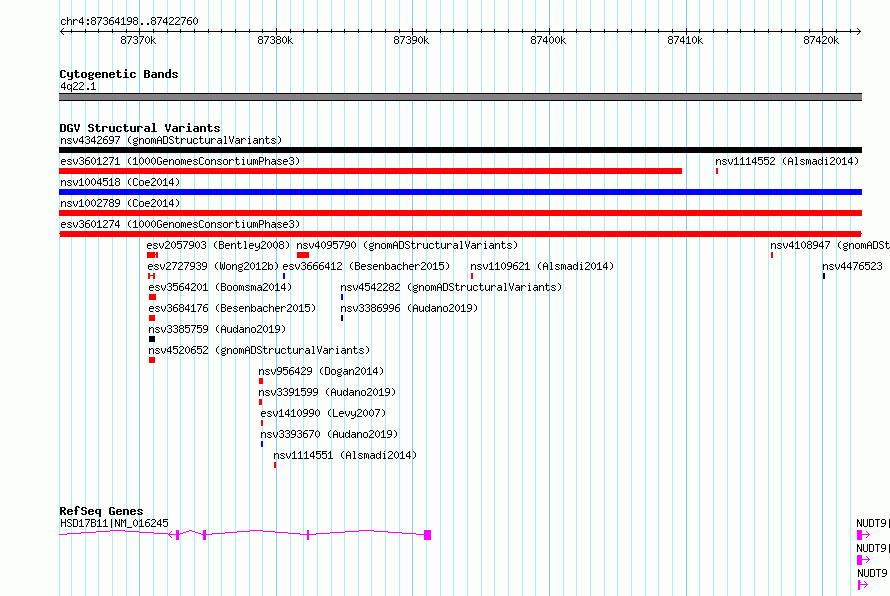
Task: Click nsv4108947 variant label
Action: coord(830,245)
